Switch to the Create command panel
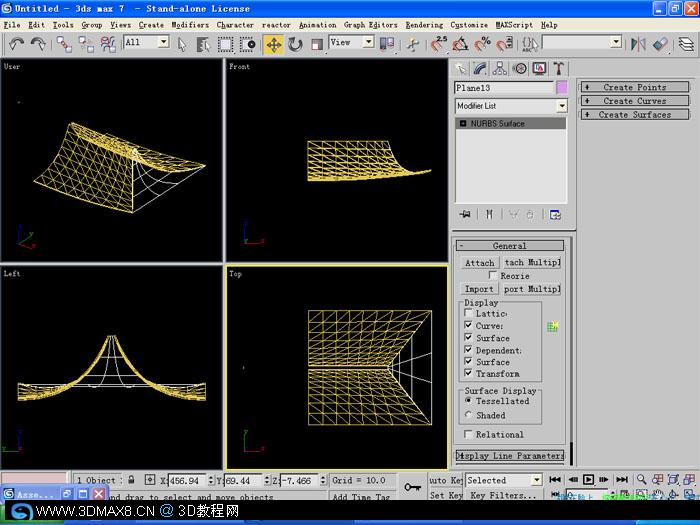700x525 pixels. [461, 68]
